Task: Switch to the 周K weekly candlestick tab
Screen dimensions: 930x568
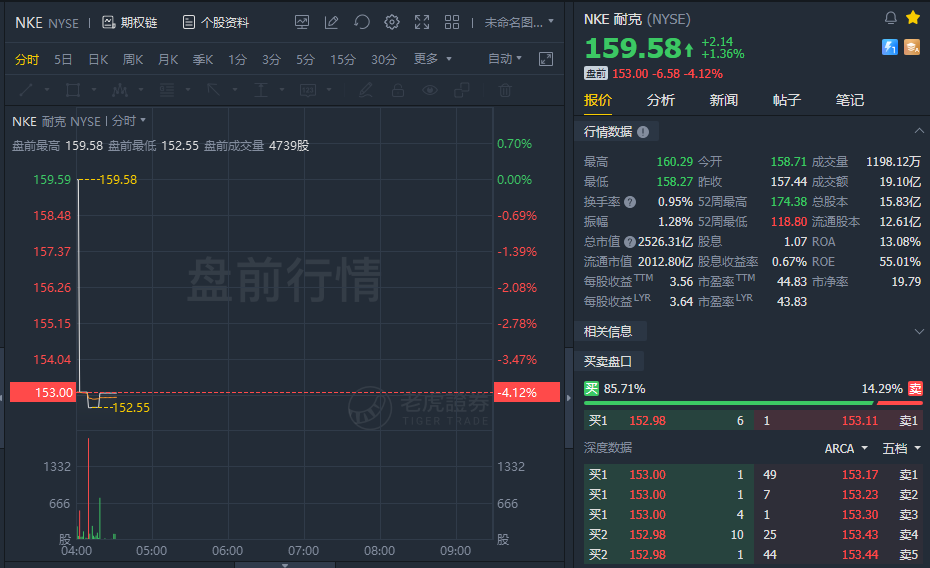Action: [x=133, y=59]
